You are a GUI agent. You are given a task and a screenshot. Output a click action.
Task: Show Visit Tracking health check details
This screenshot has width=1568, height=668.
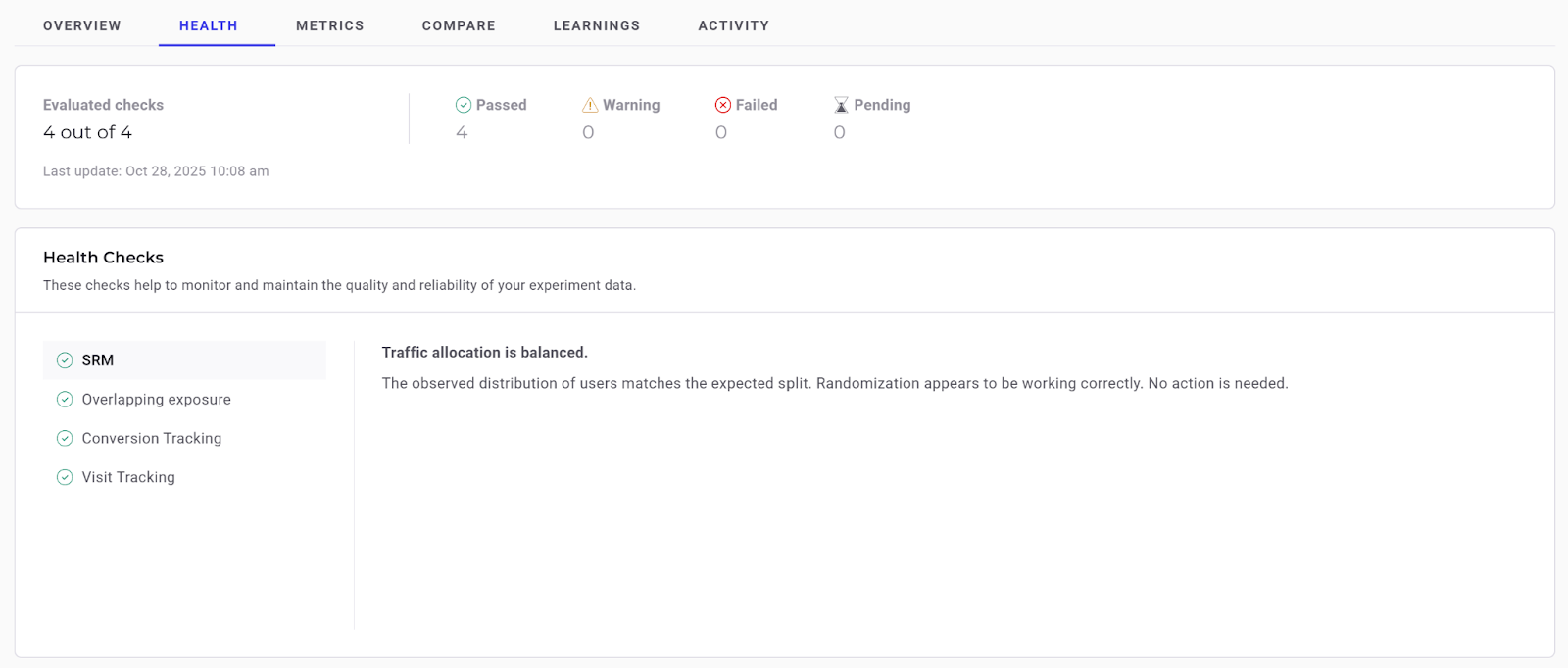tap(128, 477)
